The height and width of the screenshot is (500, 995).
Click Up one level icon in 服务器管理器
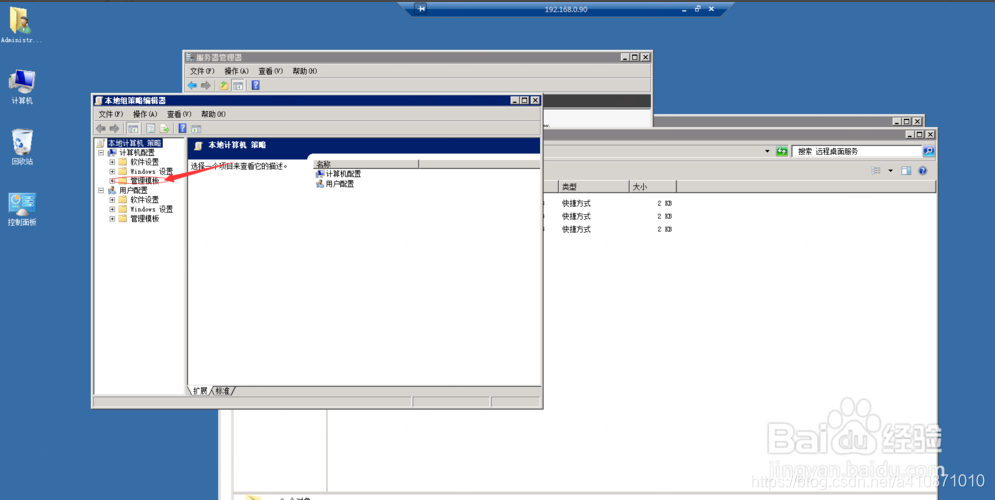tap(224, 85)
